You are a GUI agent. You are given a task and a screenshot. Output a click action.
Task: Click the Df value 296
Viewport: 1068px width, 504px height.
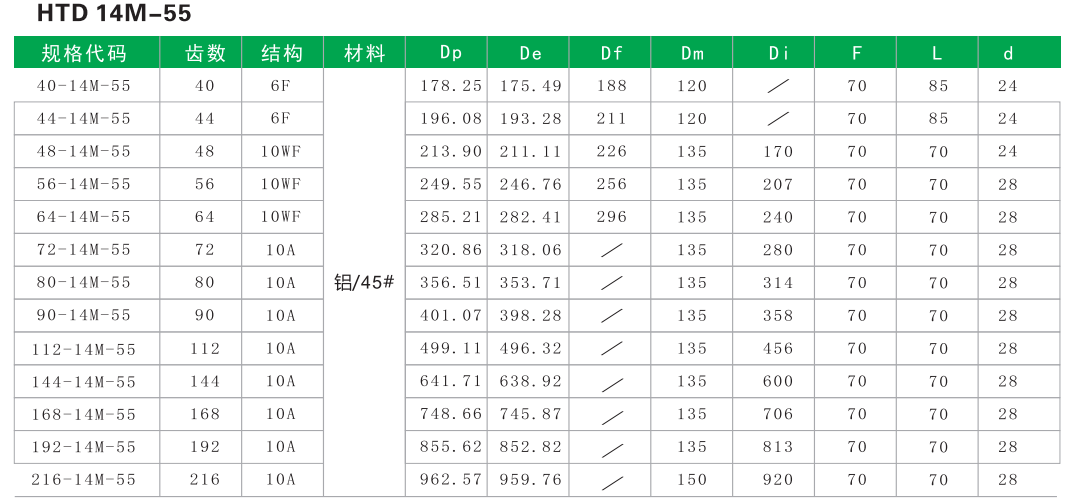tap(611, 217)
